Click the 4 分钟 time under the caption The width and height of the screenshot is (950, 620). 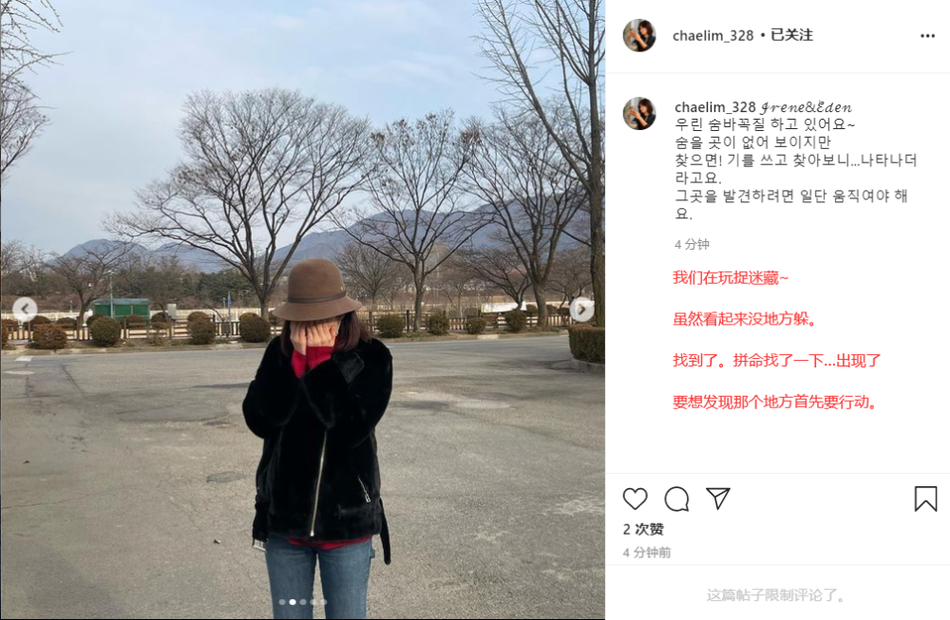pos(691,244)
